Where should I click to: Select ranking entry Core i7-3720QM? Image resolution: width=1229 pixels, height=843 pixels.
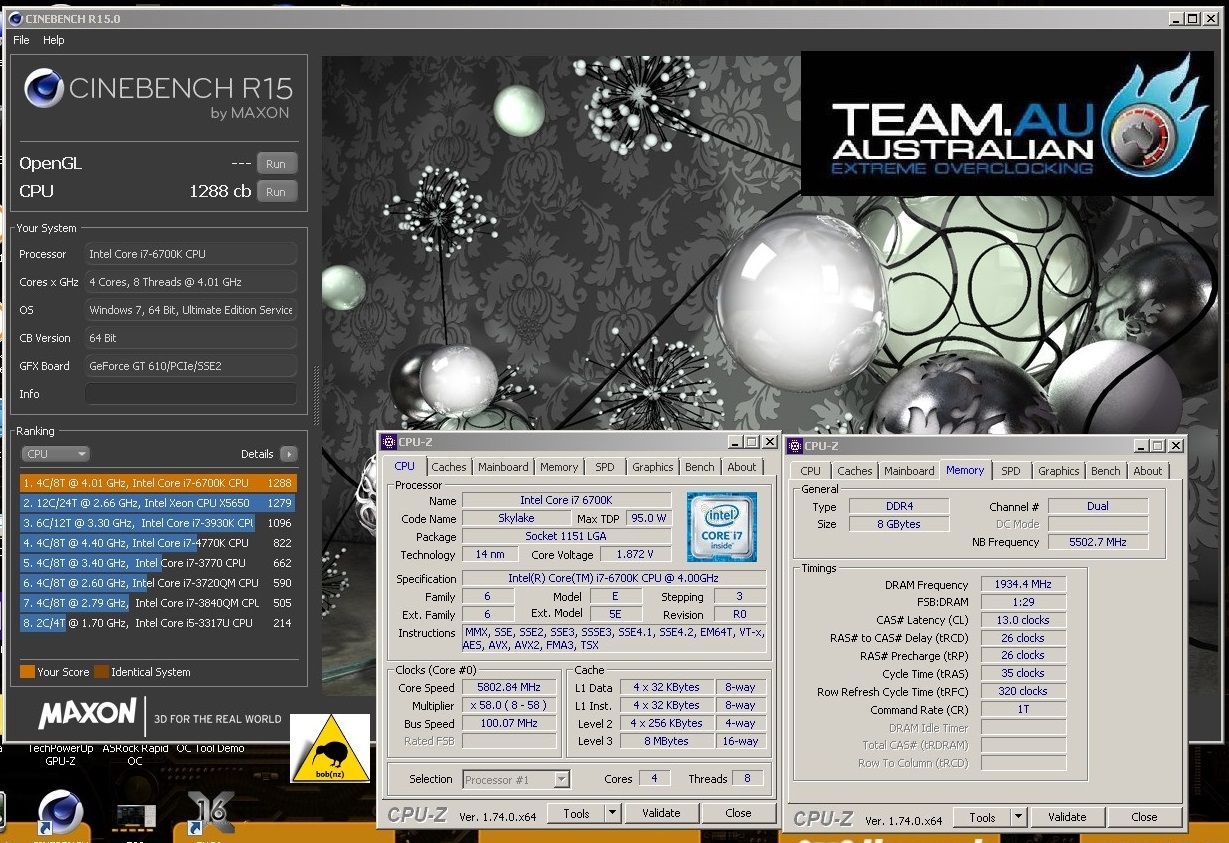tap(158, 583)
